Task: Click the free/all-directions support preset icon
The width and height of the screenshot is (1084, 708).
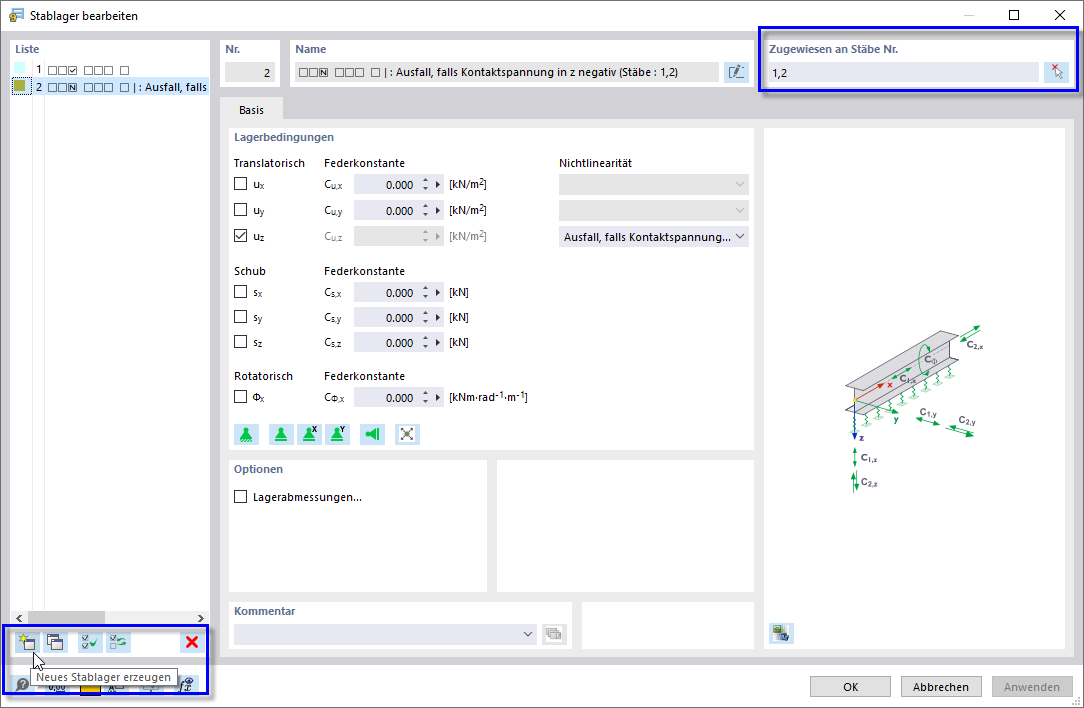Action: (x=407, y=434)
